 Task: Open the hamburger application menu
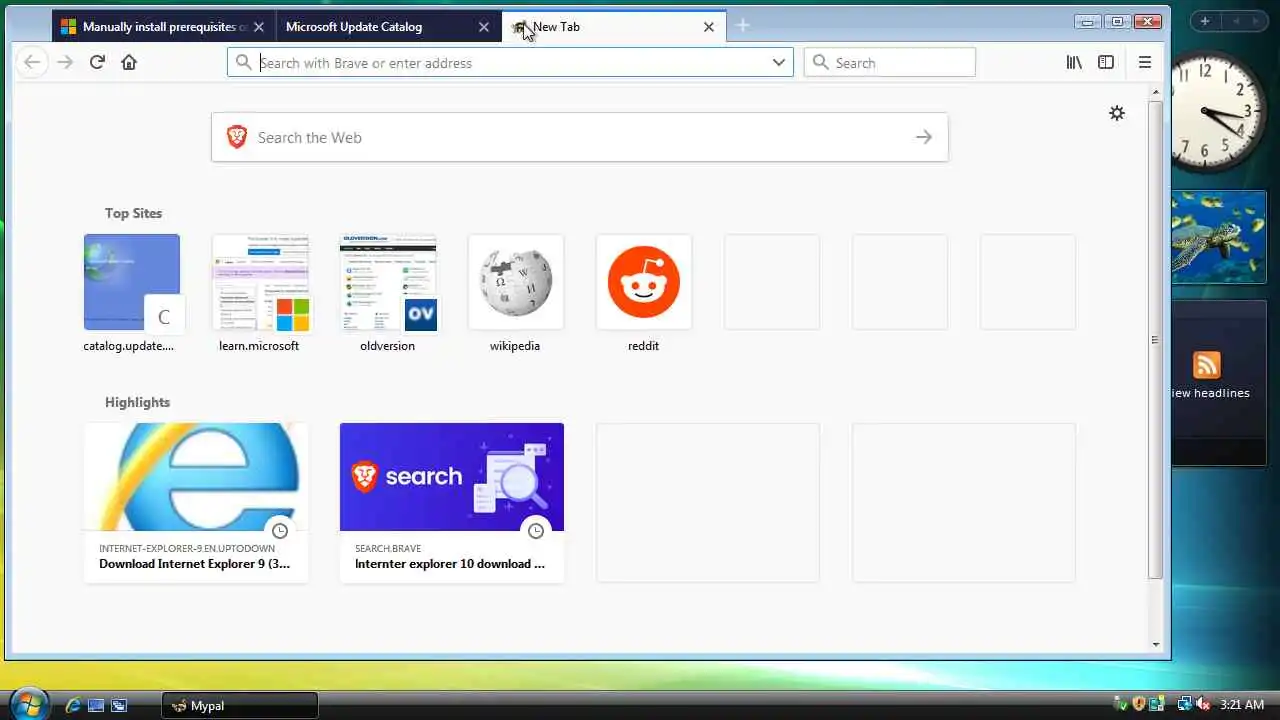coord(1145,62)
